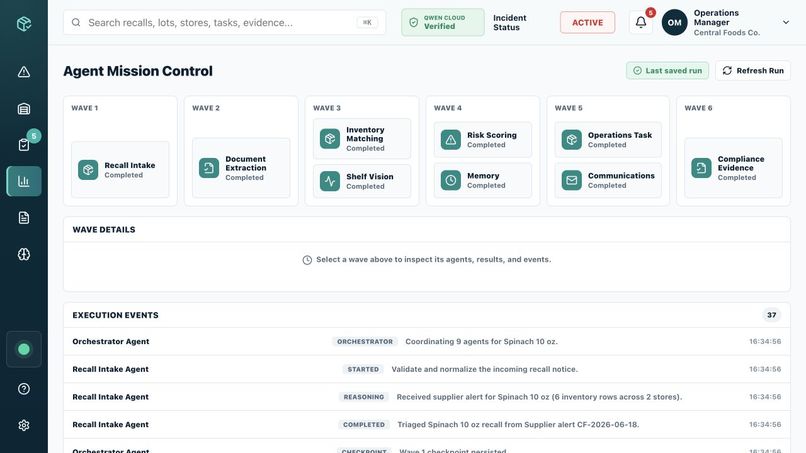This screenshot has height=453, width=806.
Task: Click the OM user avatar
Action: (674, 23)
